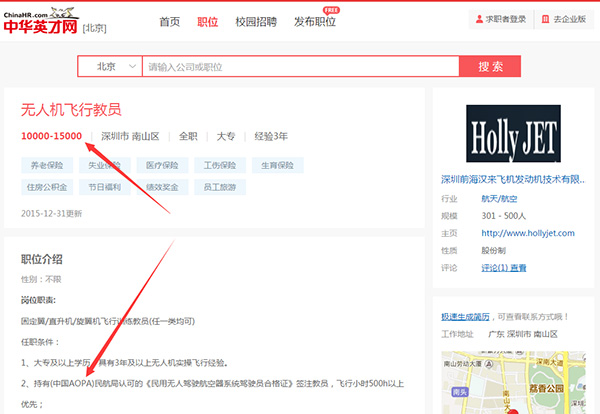Click the 2015-12-31更新 date text
Image resolution: width=600 pixels, height=414 pixels.
tap(52, 214)
